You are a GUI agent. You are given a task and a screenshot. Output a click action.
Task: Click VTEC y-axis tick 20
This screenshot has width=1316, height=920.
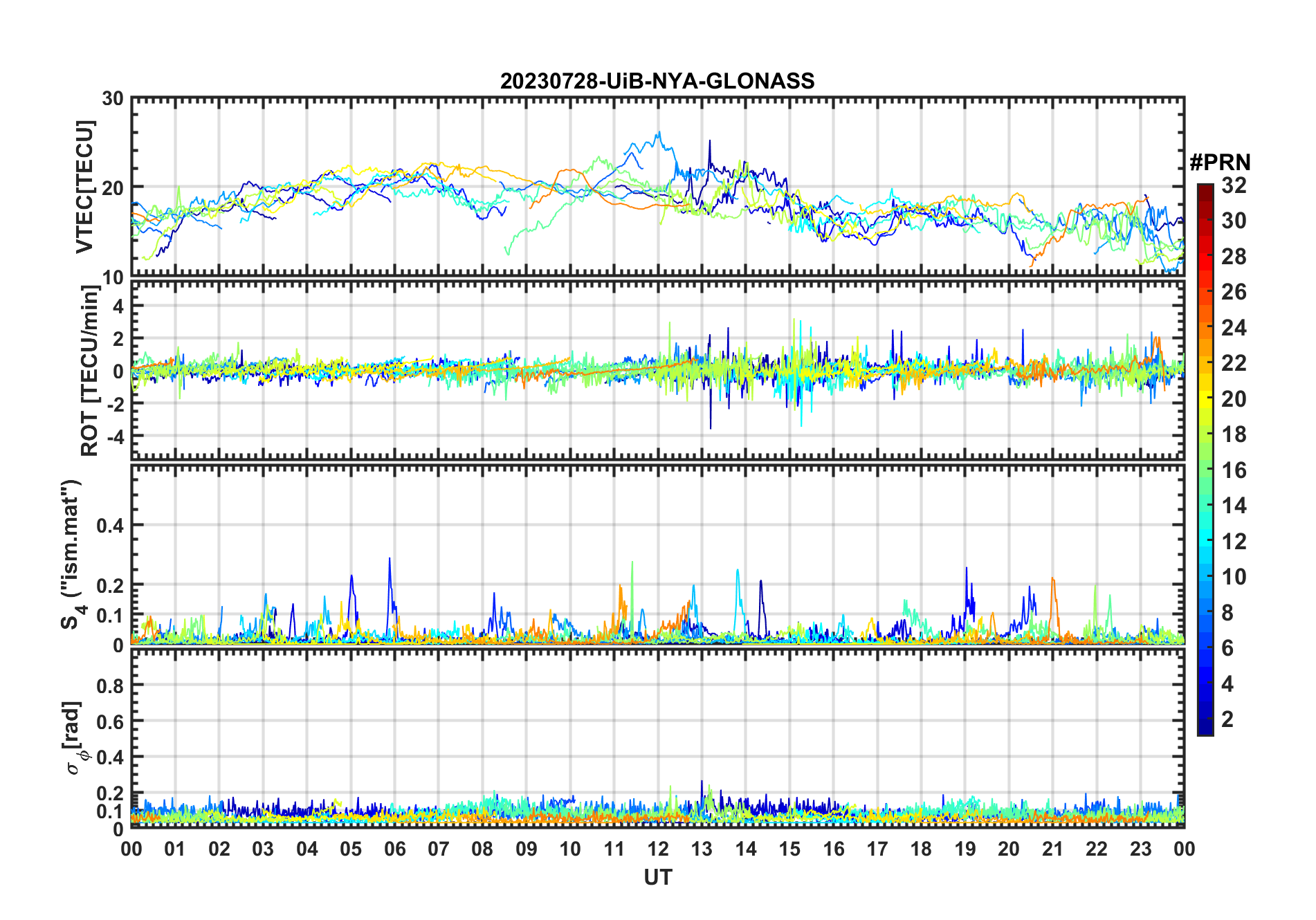click(113, 187)
